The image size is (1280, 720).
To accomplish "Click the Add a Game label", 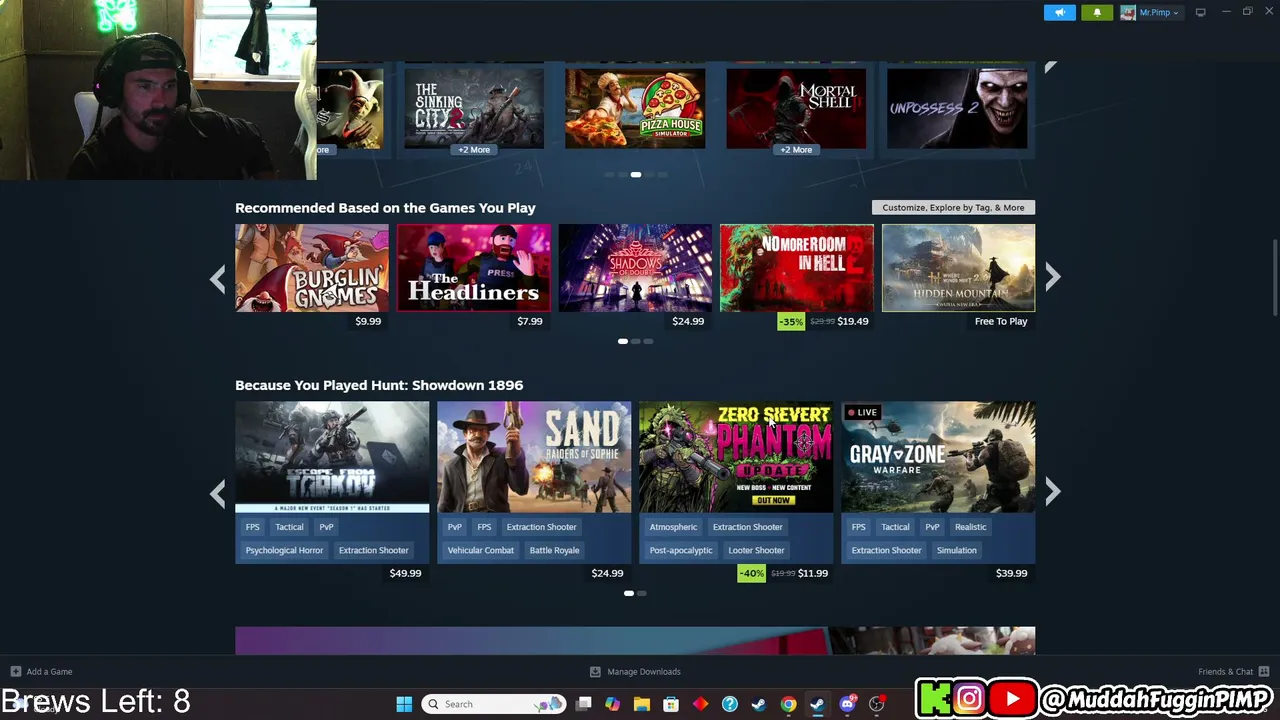I will coord(49,671).
